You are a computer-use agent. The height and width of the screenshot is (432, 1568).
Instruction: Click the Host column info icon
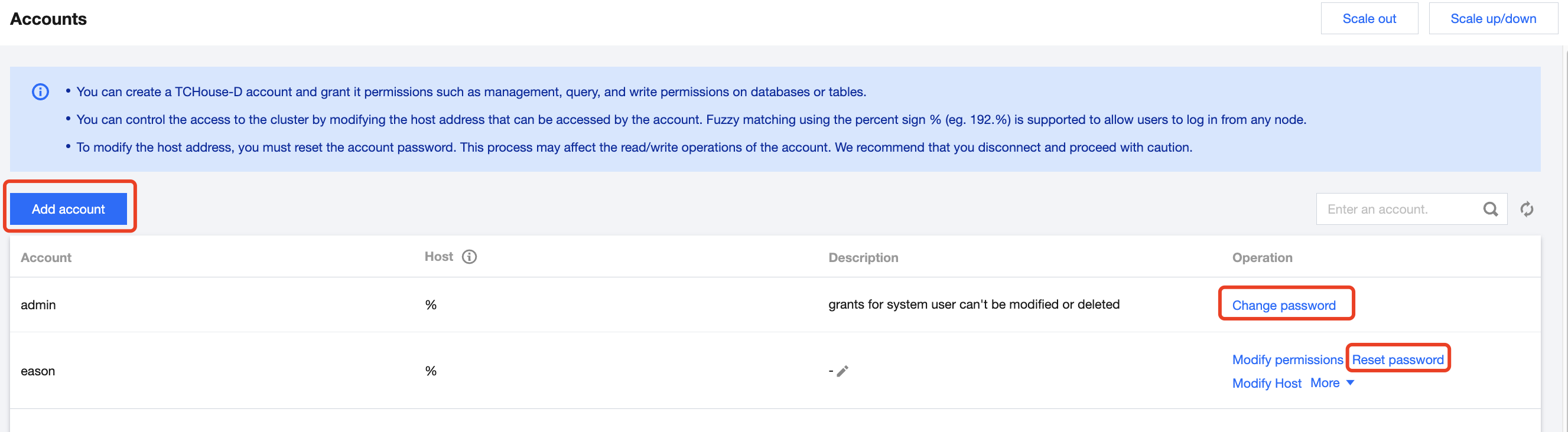pos(469,257)
